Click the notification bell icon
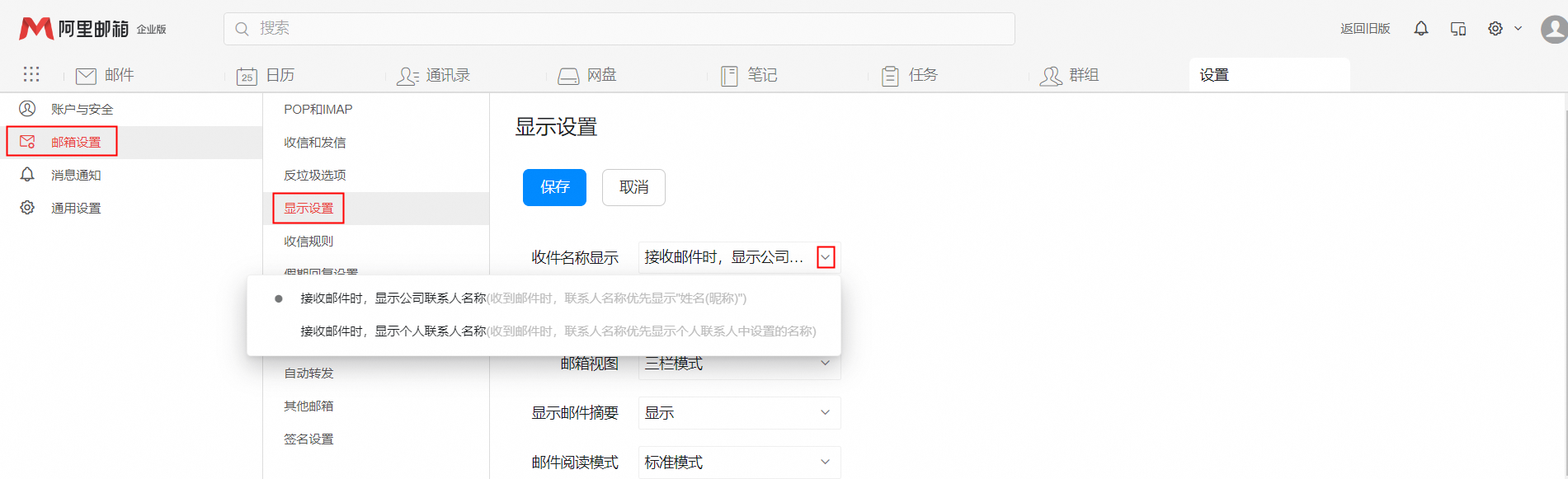The width and height of the screenshot is (1568, 479). coord(1420,29)
